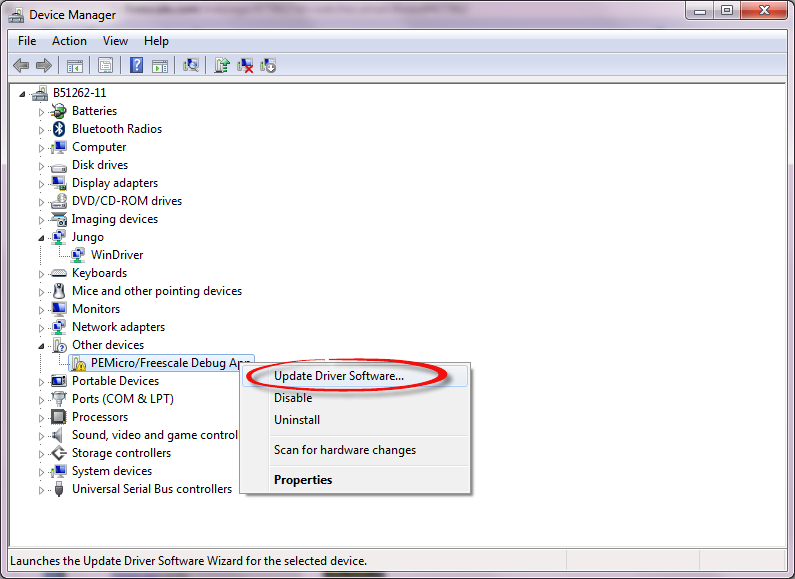Select the WinDriver device label
This screenshot has height=579, width=795.
(x=117, y=255)
